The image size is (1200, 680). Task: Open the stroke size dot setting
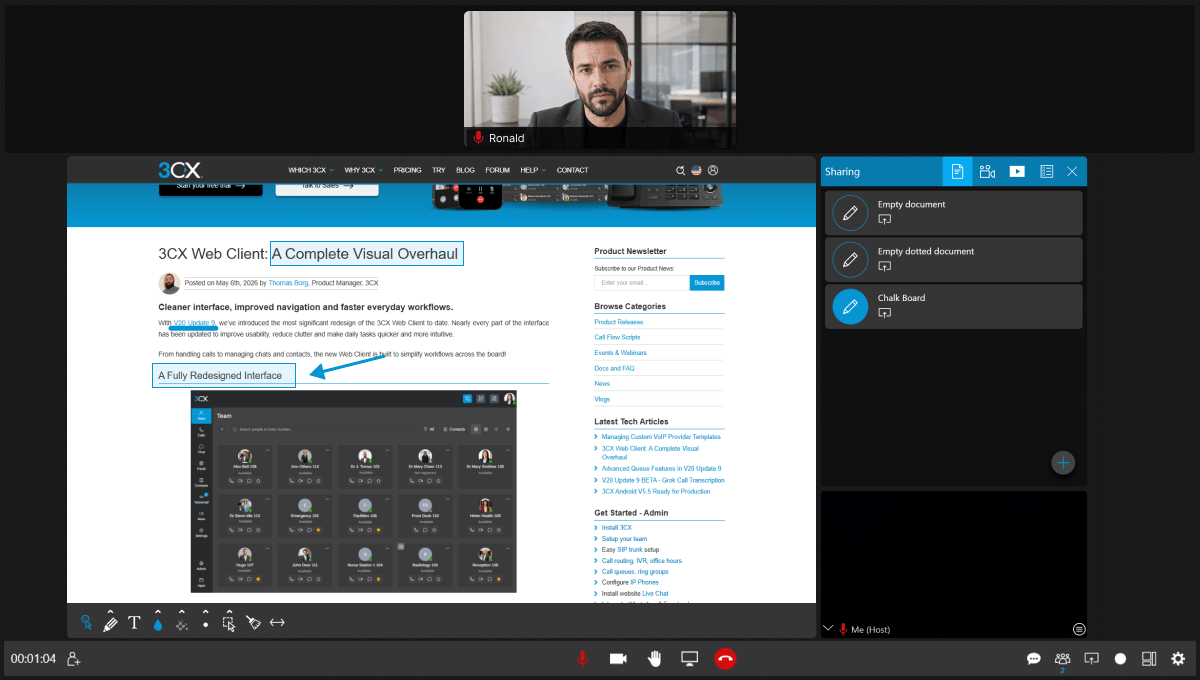click(206, 624)
